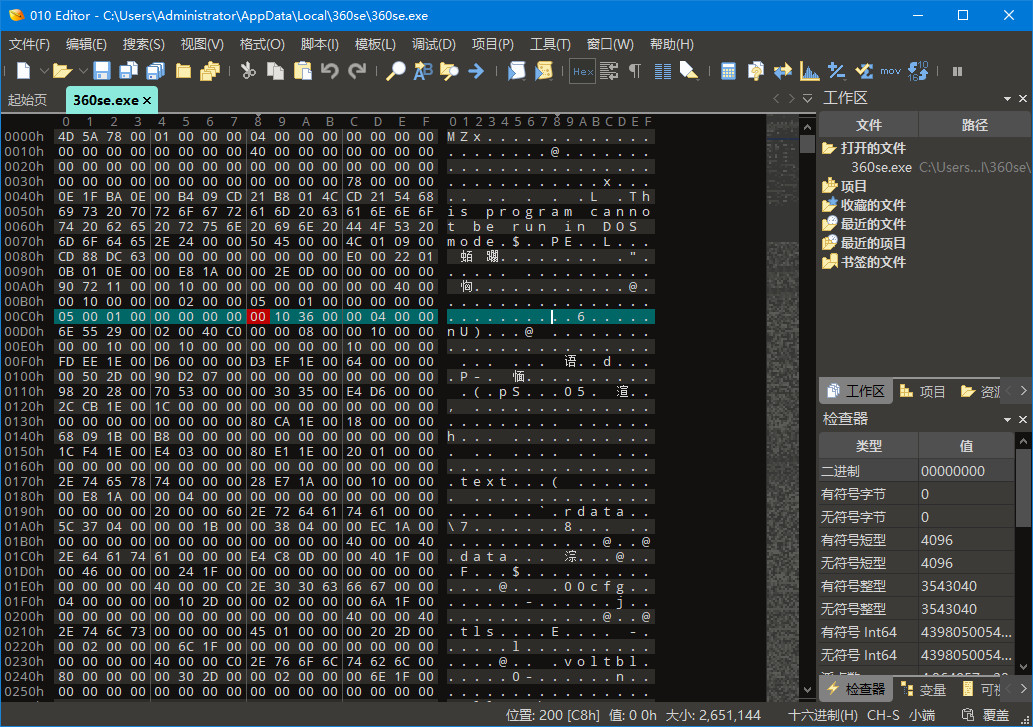Open Find in Files tool

(x=449, y=71)
